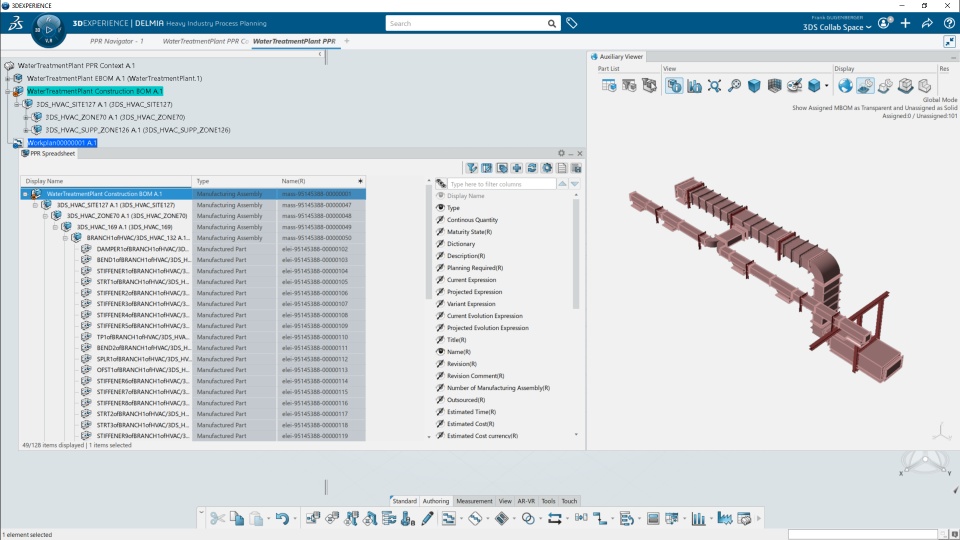Click first Part List table icon
Screen dimensions: 960x540
click(609, 86)
